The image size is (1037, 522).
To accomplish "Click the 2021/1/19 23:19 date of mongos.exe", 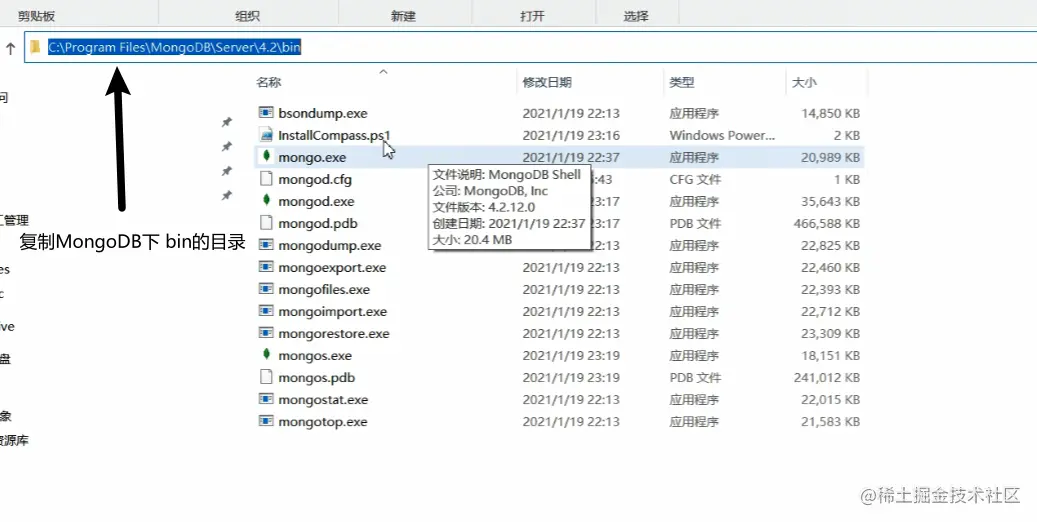I will tap(571, 355).
